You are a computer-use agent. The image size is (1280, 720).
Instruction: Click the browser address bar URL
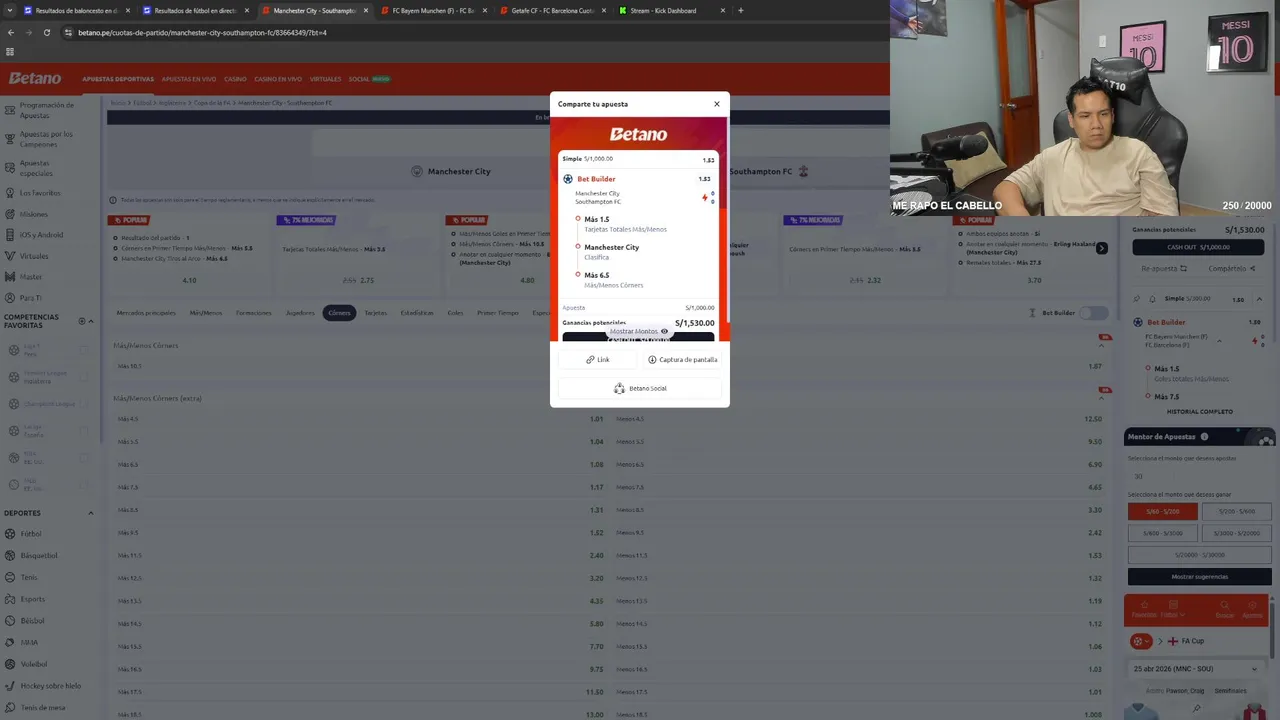coord(202,32)
